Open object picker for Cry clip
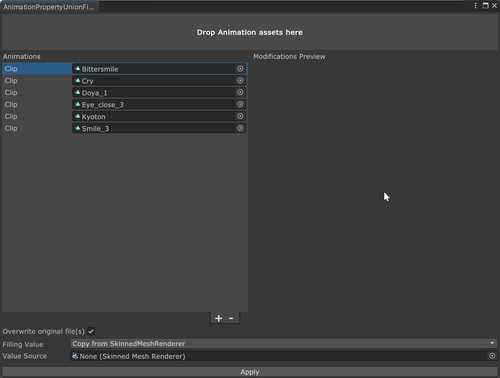The image size is (500, 378). click(x=240, y=81)
